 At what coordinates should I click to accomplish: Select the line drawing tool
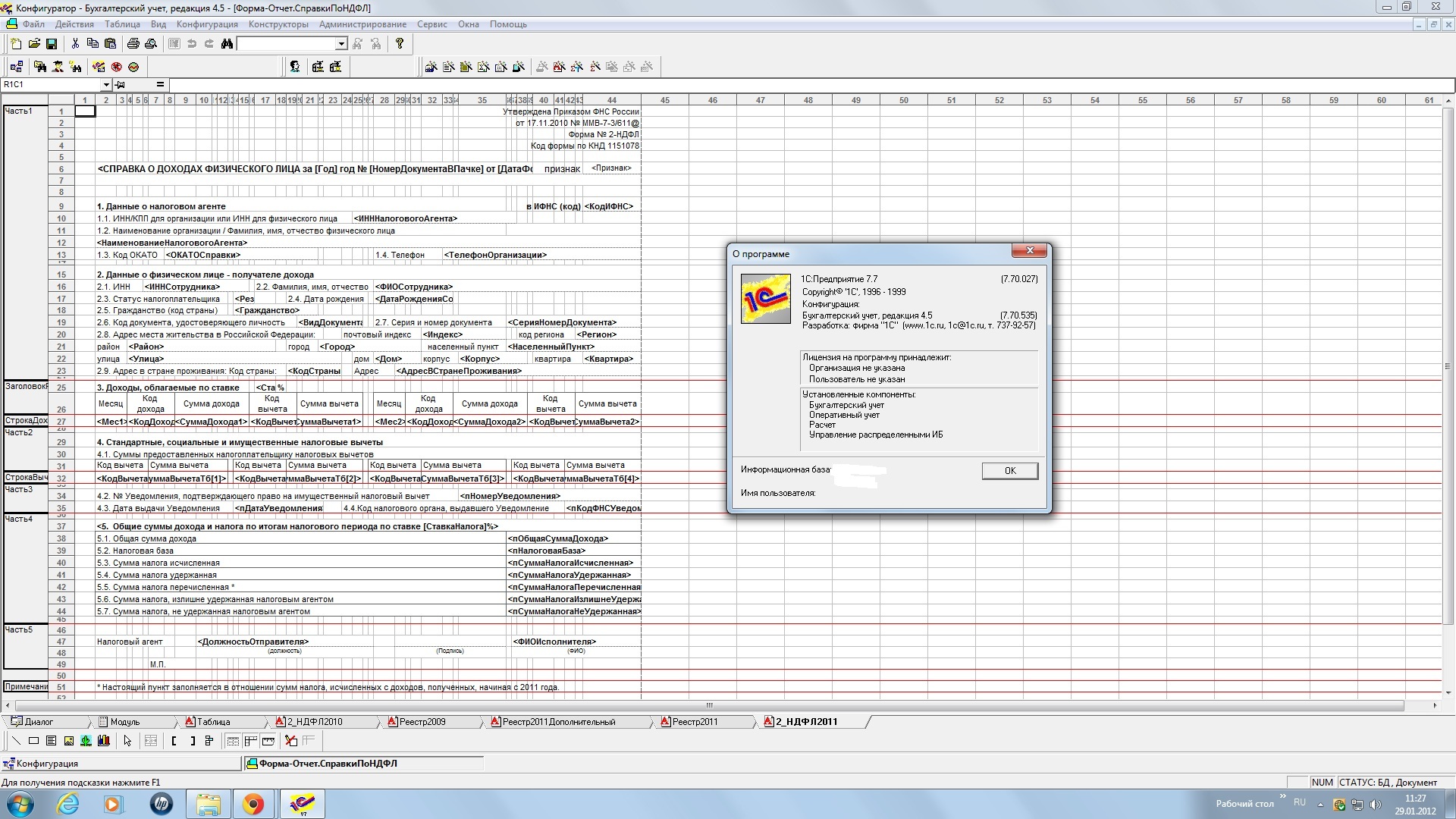(x=16, y=741)
